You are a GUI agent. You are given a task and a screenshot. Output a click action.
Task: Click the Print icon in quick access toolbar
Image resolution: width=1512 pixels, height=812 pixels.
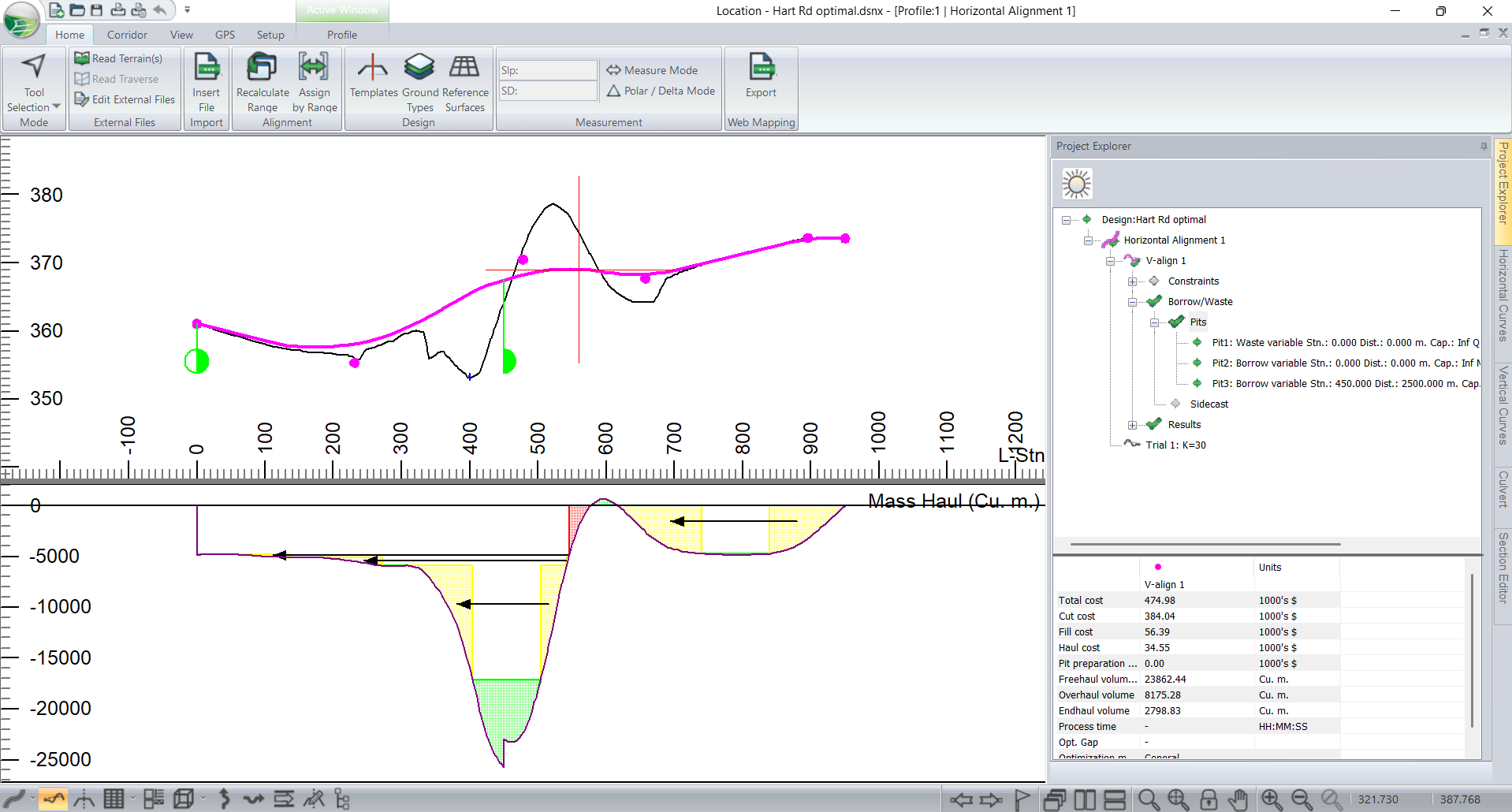point(117,10)
